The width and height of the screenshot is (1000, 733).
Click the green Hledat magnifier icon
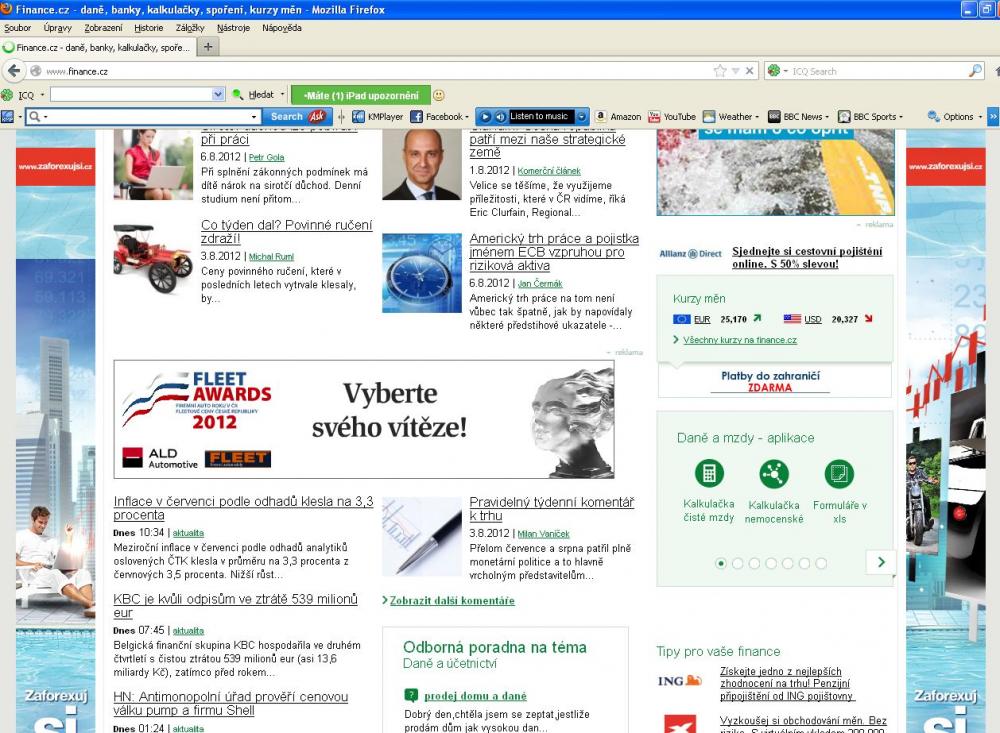tap(237, 94)
